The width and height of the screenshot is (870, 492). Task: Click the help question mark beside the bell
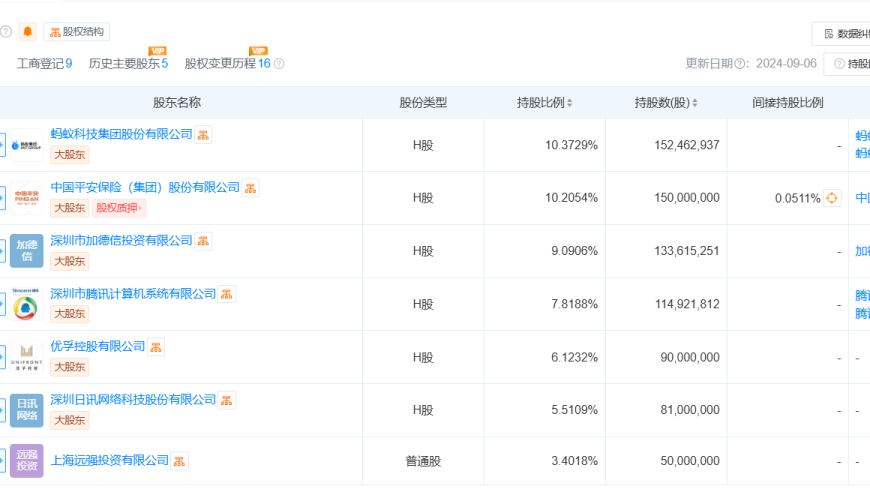point(6,32)
